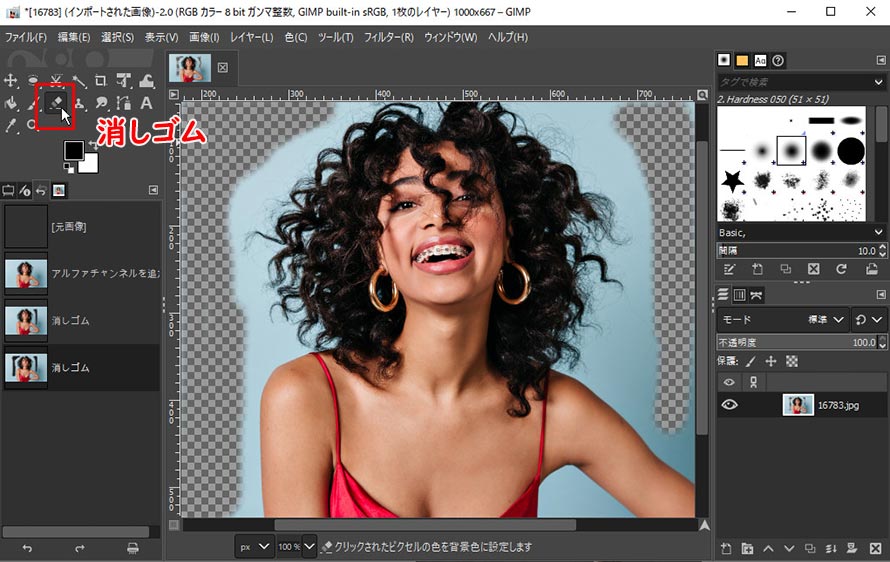
Task: Open the レイヤー(L) menu
Action: pyautogui.click(x=251, y=37)
